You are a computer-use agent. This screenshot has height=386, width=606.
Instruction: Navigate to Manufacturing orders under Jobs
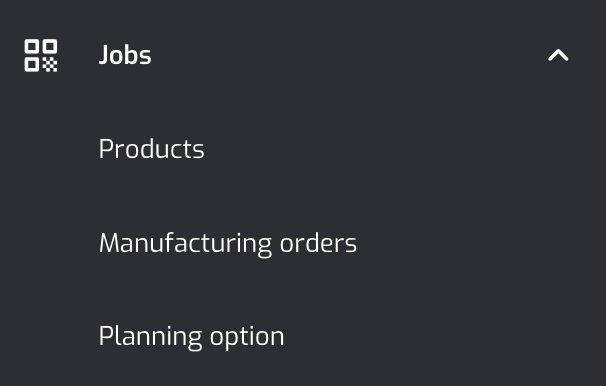click(228, 243)
